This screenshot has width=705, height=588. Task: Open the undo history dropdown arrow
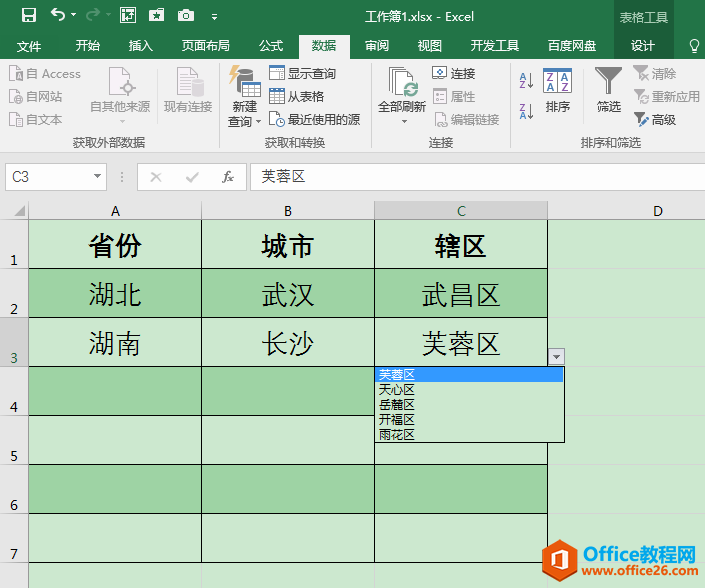pyautogui.click(x=73, y=15)
